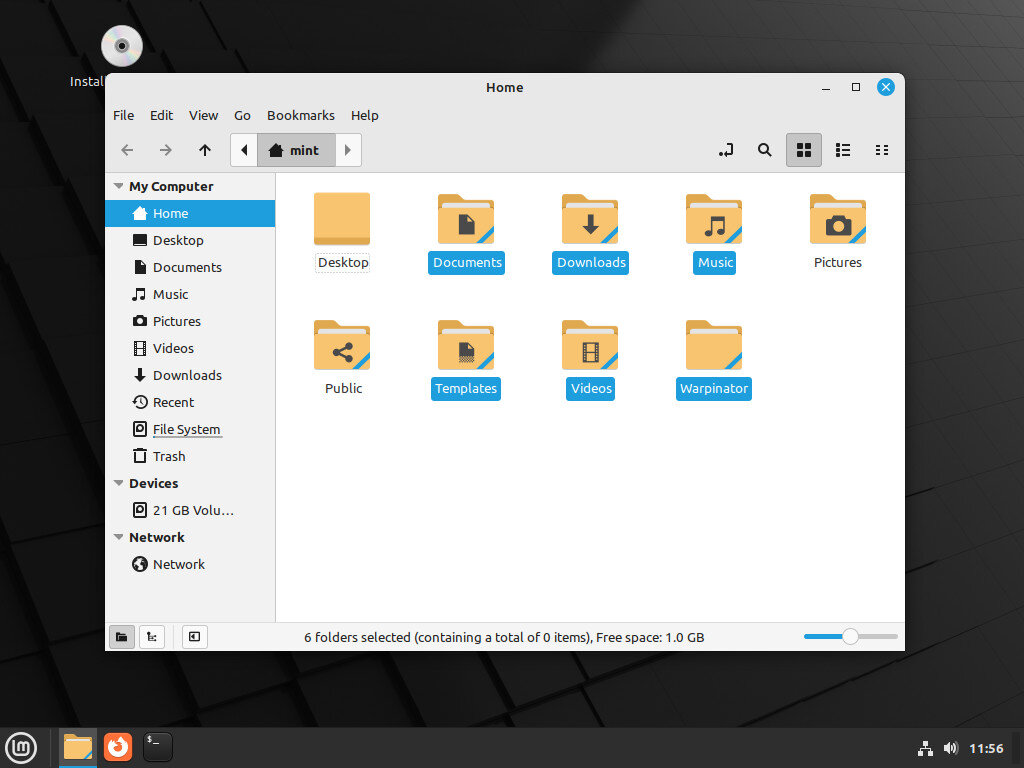The height and width of the screenshot is (768, 1024).
Task: Switch to compact view using toolbar icon
Action: [882, 150]
